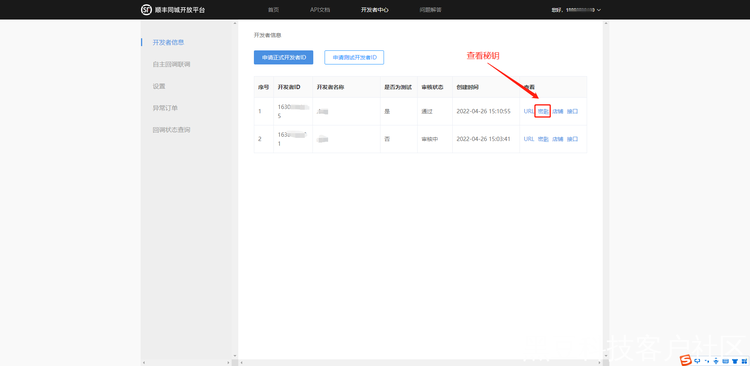750x366 pixels.
Task: Click Sogou toolbar microphone icon
Action: pos(716,361)
